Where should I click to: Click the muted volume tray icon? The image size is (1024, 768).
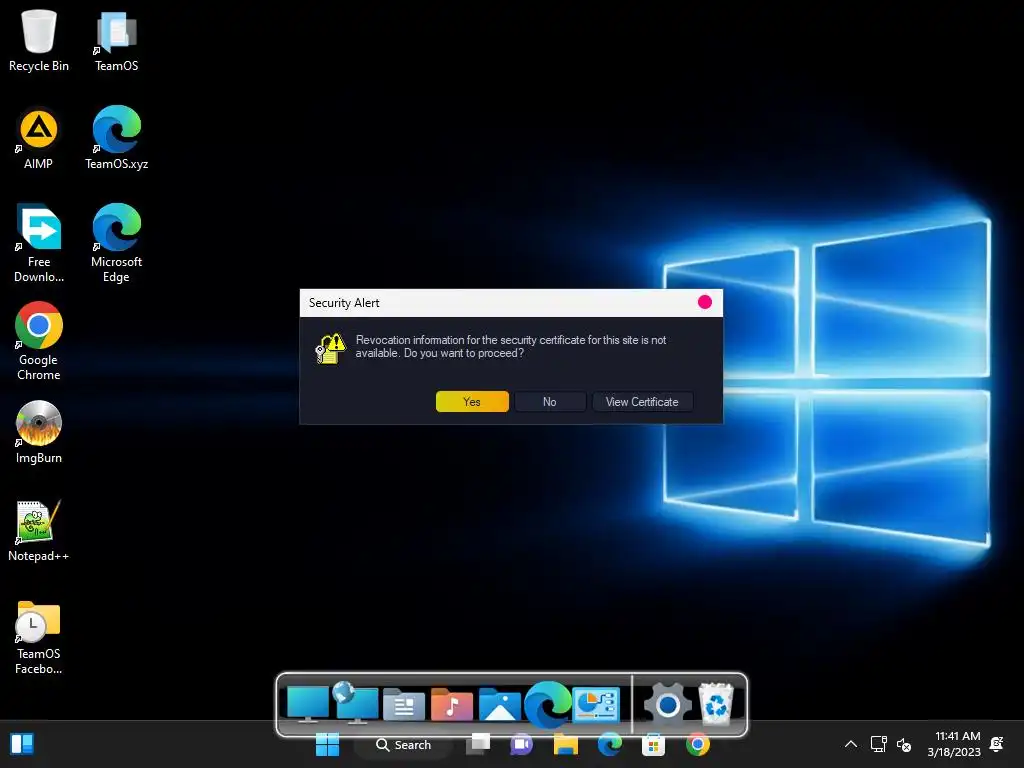point(904,744)
